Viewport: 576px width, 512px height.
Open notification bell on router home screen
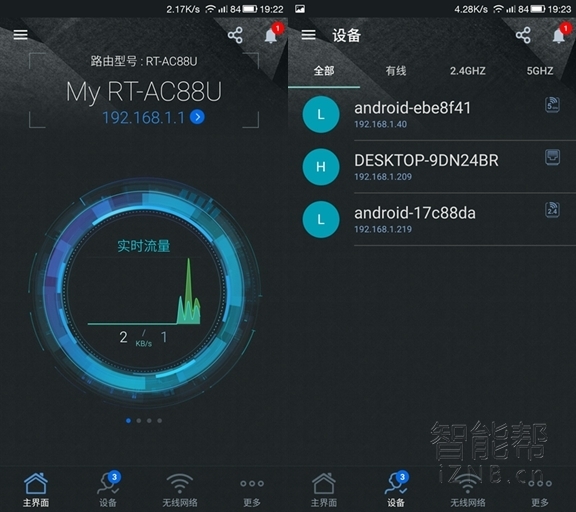pos(271,36)
